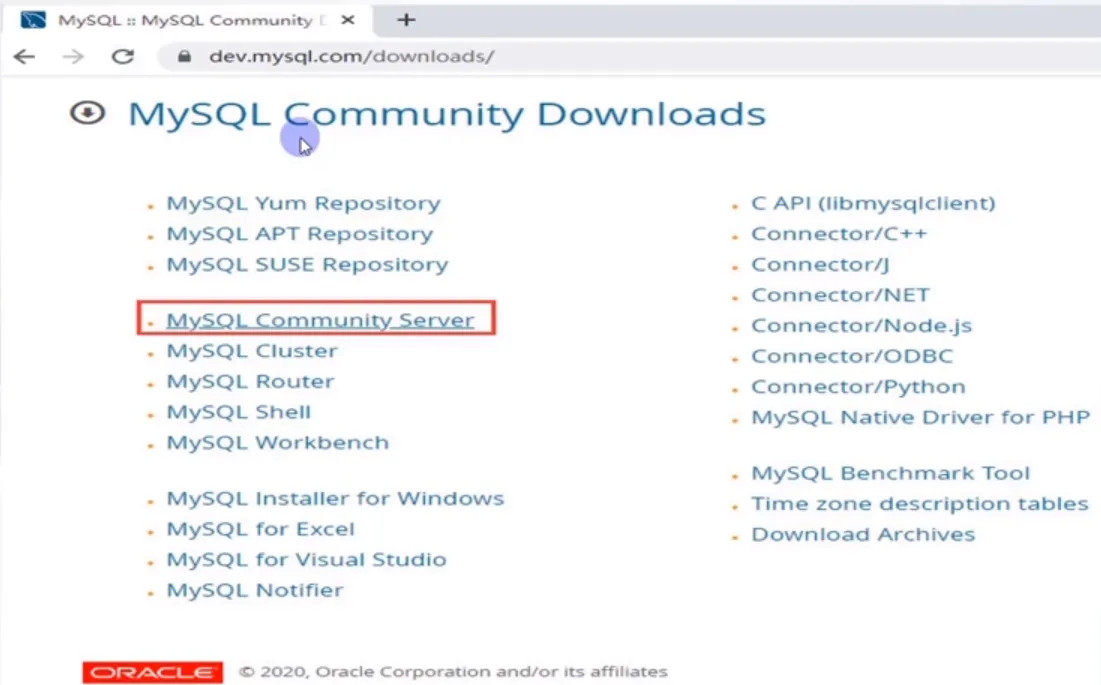The width and height of the screenshot is (1101, 685).
Task: Open C API (libmysqlclient) link
Action: click(x=873, y=204)
